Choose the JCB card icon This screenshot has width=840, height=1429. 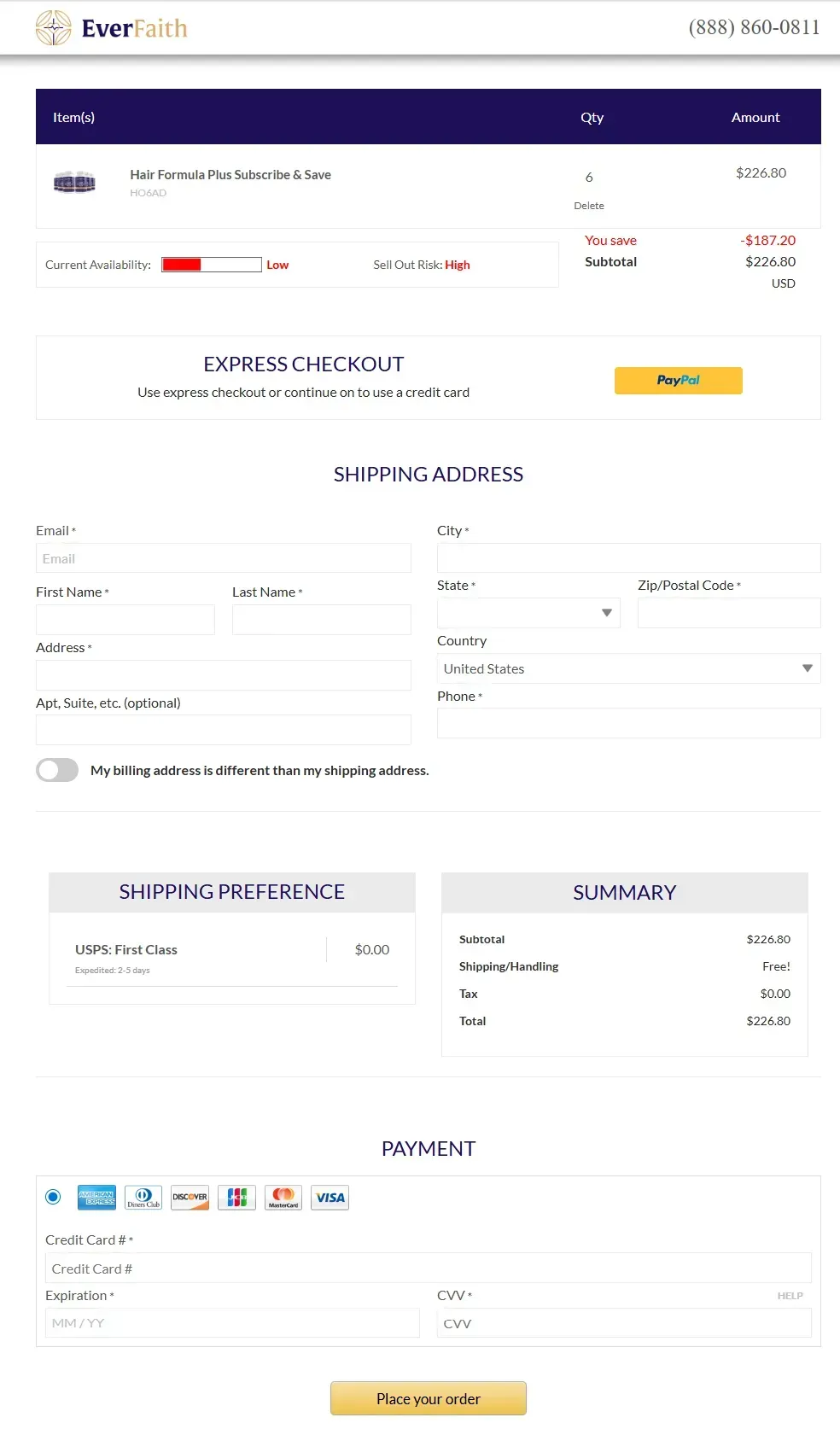tap(236, 1198)
